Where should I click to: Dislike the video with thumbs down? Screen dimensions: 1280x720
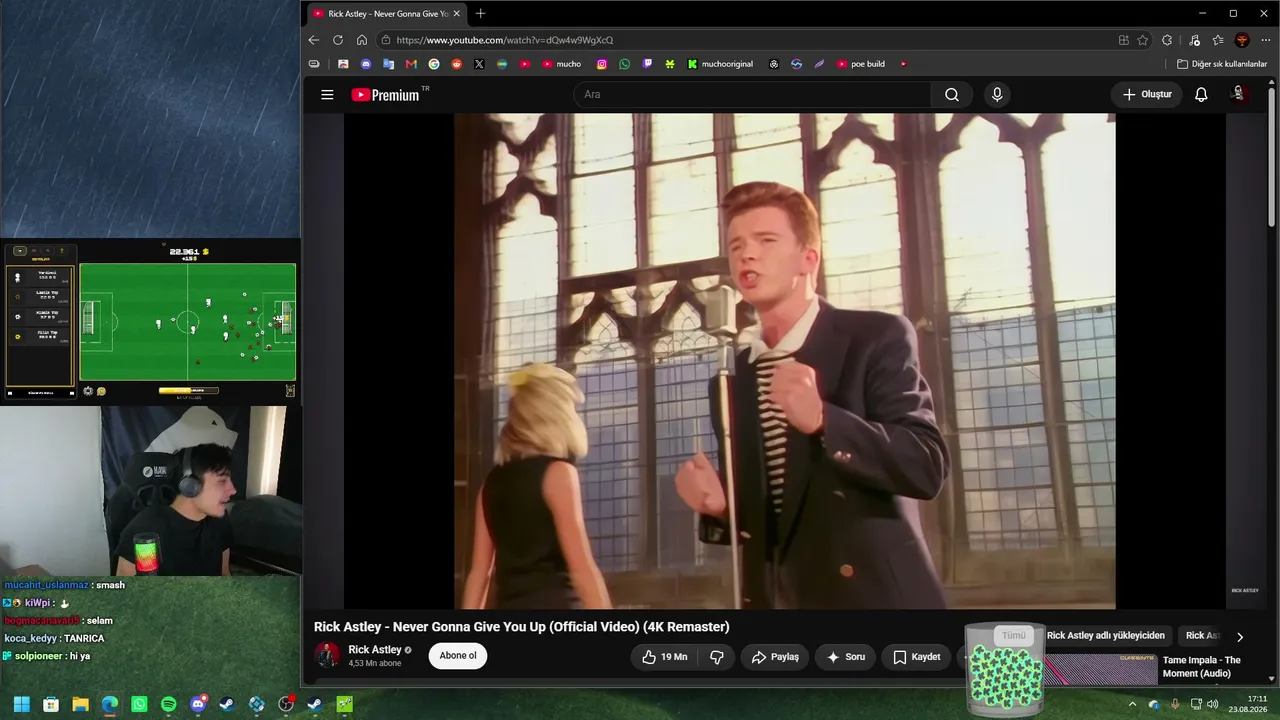716,657
